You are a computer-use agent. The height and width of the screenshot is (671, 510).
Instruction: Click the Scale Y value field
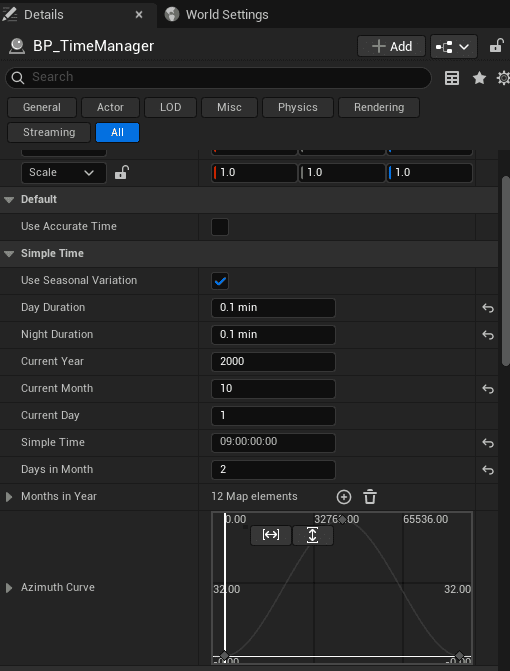342,173
